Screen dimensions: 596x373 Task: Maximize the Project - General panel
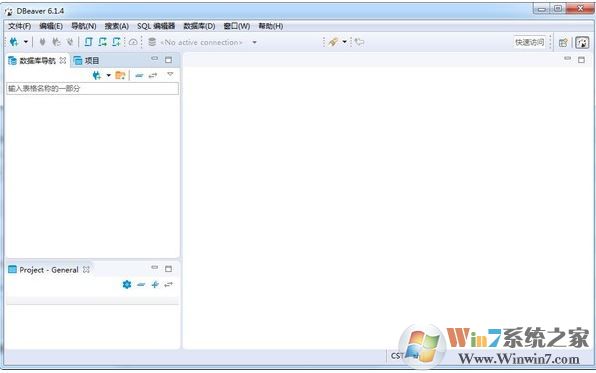pyautogui.click(x=168, y=269)
